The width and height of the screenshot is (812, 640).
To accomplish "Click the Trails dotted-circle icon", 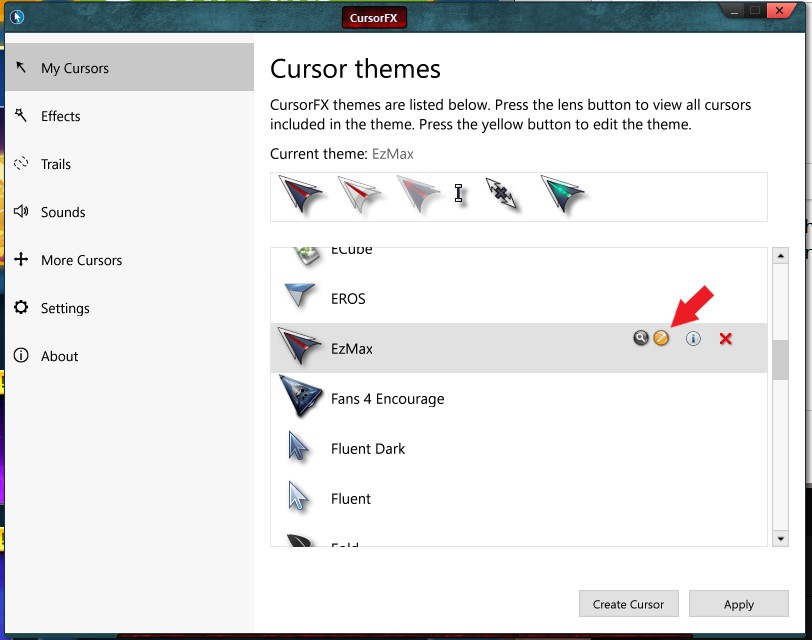I will pos(21,164).
